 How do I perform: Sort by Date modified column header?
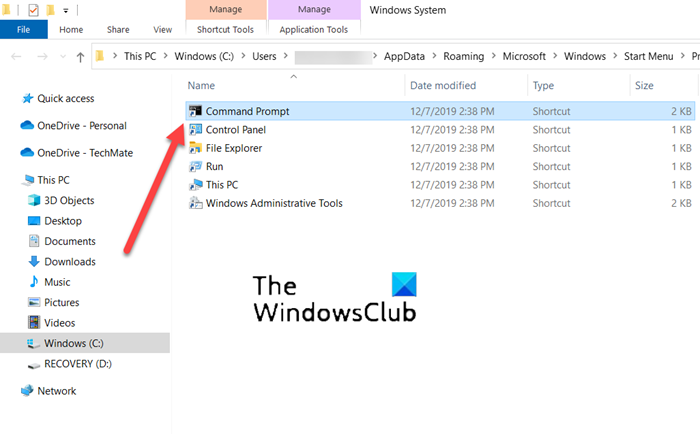(x=443, y=85)
